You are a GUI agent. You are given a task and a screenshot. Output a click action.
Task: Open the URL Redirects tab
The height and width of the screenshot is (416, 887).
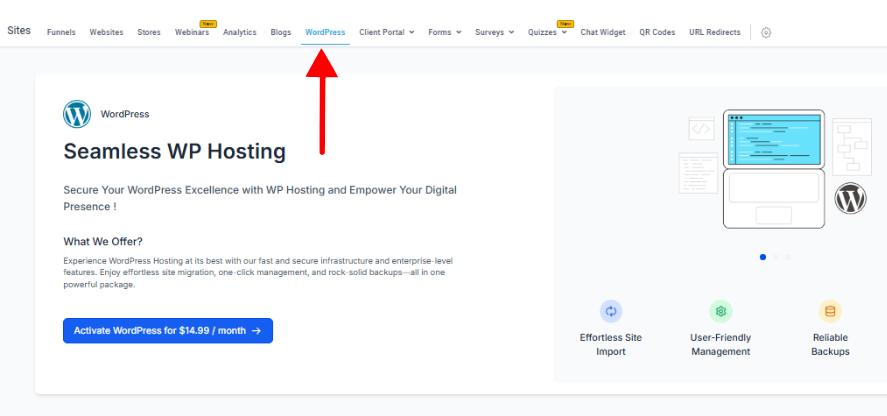coord(714,32)
